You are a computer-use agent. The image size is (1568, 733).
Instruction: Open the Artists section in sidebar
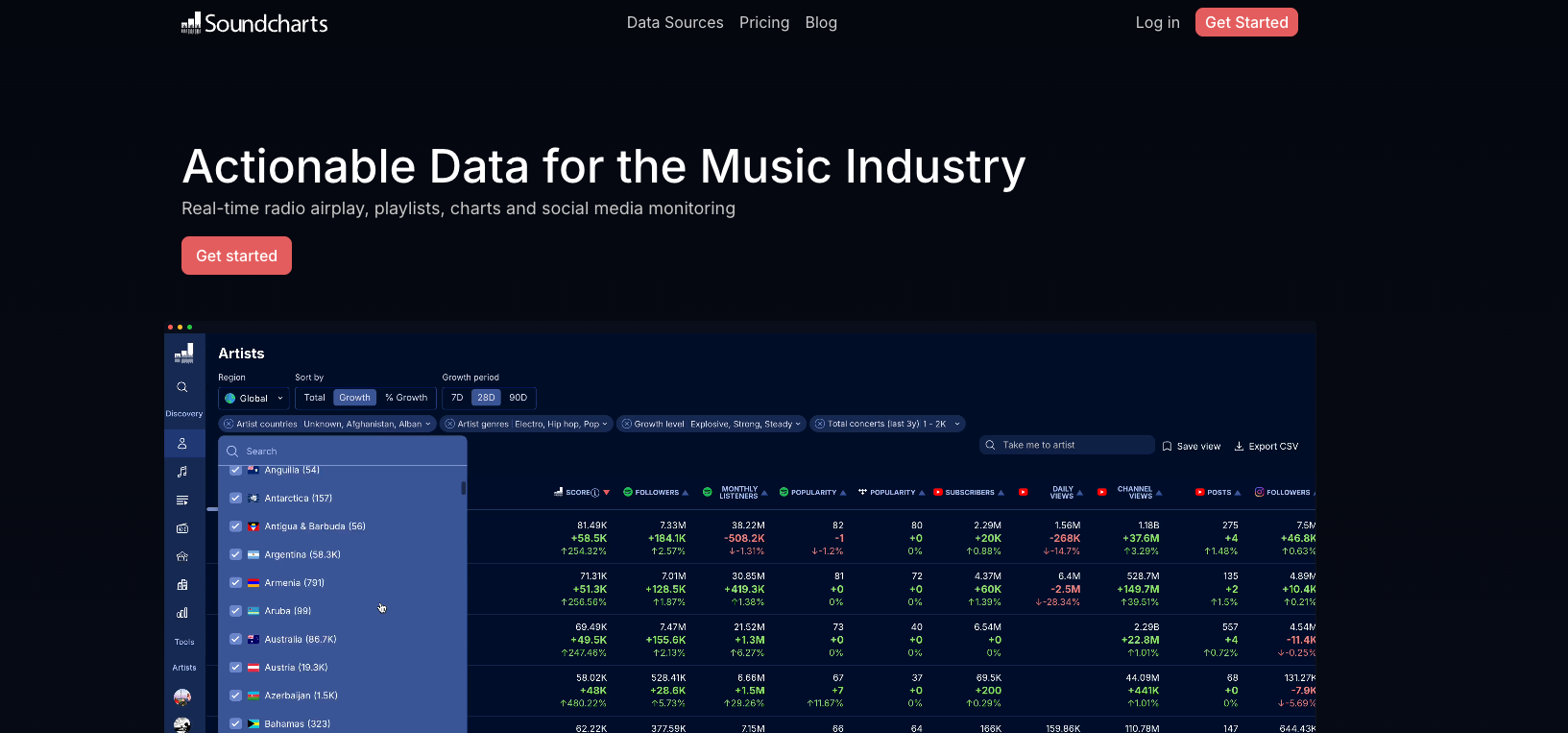(181, 444)
